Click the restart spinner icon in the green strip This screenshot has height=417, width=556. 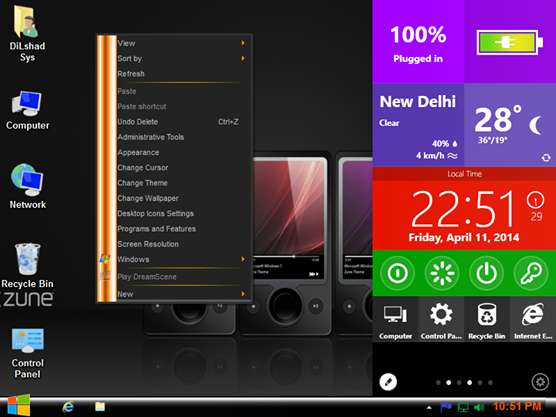442,273
